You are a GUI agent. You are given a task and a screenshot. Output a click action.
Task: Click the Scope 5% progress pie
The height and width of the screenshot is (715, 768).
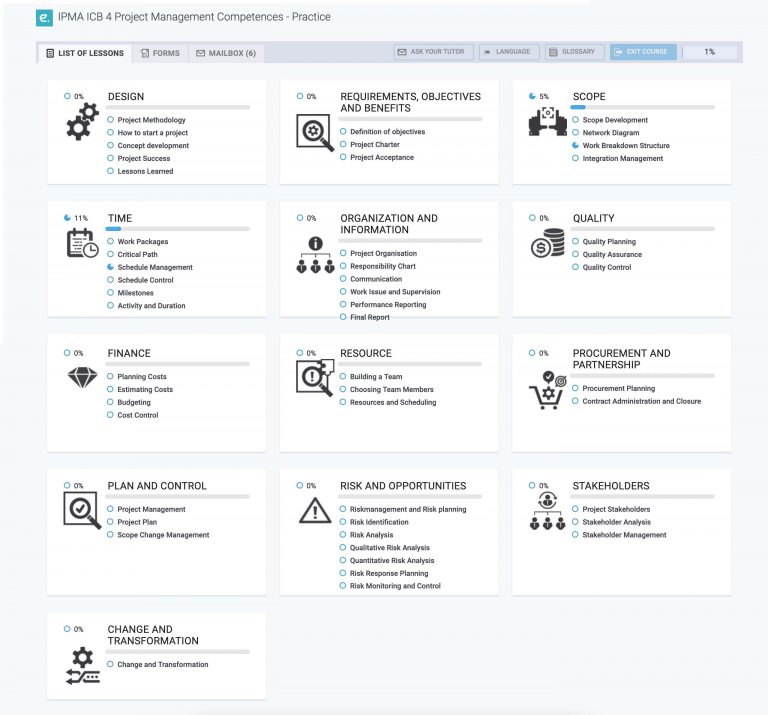pyautogui.click(x=532, y=96)
